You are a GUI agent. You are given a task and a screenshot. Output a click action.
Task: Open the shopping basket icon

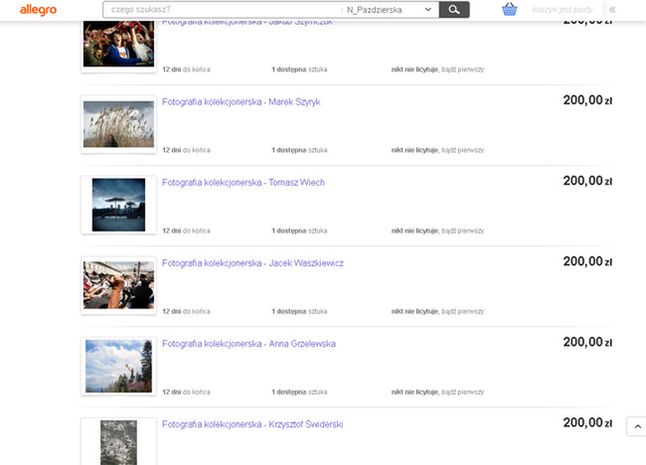coord(509,9)
